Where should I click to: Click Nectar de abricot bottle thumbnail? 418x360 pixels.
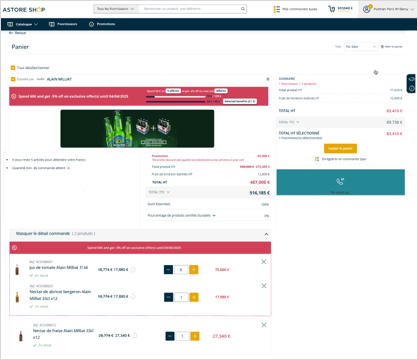pyautogui.click(x=17, y=297)
